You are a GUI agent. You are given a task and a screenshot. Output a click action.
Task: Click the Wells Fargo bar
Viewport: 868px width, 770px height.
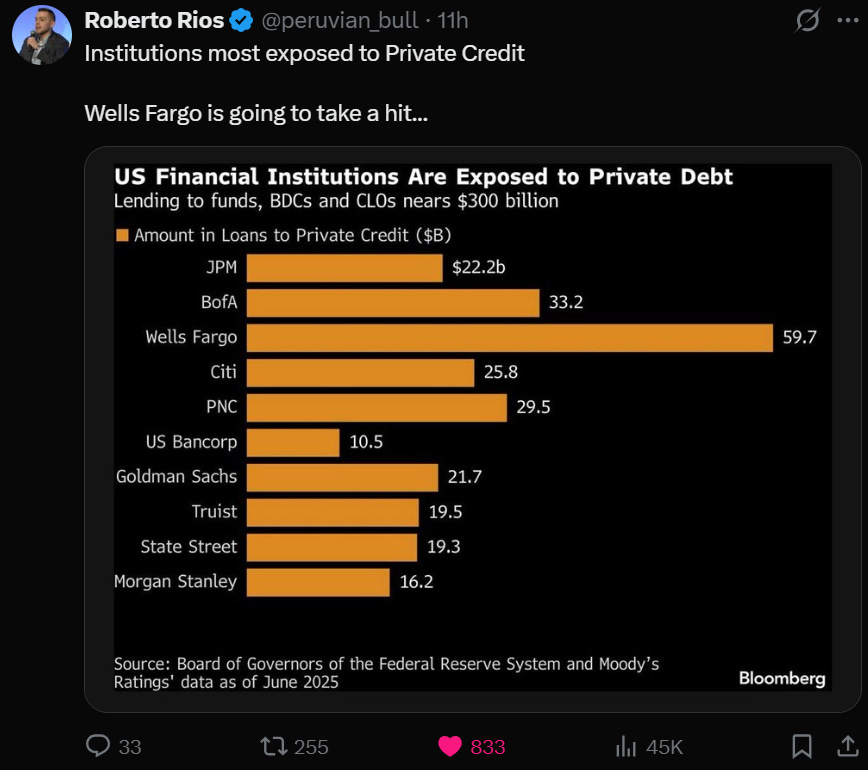pyautogui.click(x=509, y=338)
